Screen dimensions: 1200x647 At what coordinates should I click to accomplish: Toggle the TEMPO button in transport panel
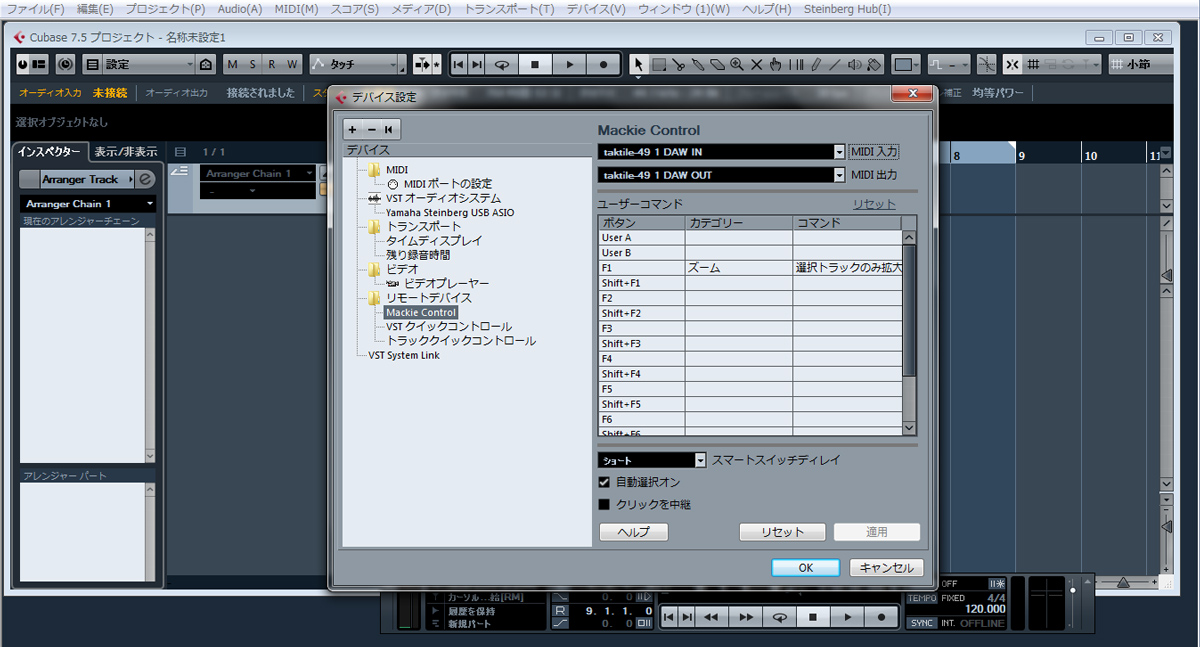[x=922, y=598]
